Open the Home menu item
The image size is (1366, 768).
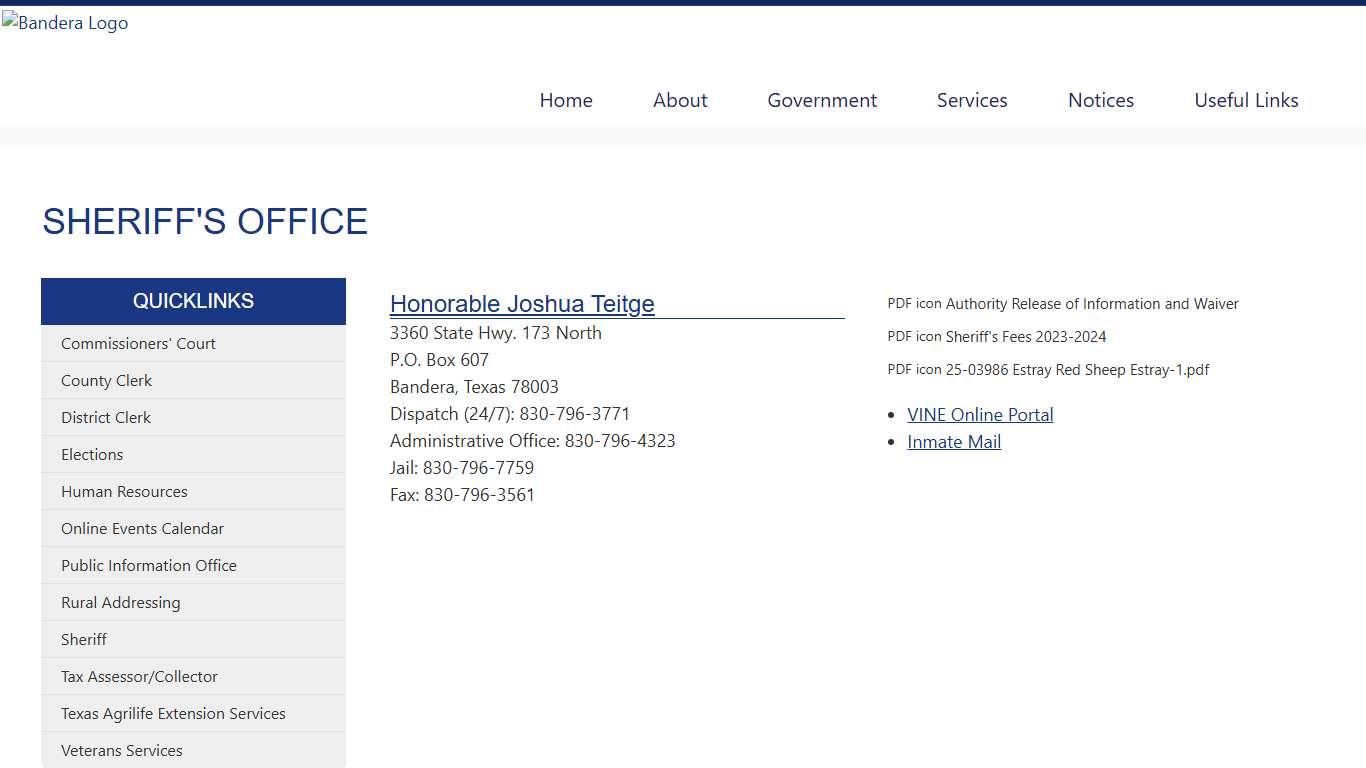pyautogui.click(x=566, y=100)
